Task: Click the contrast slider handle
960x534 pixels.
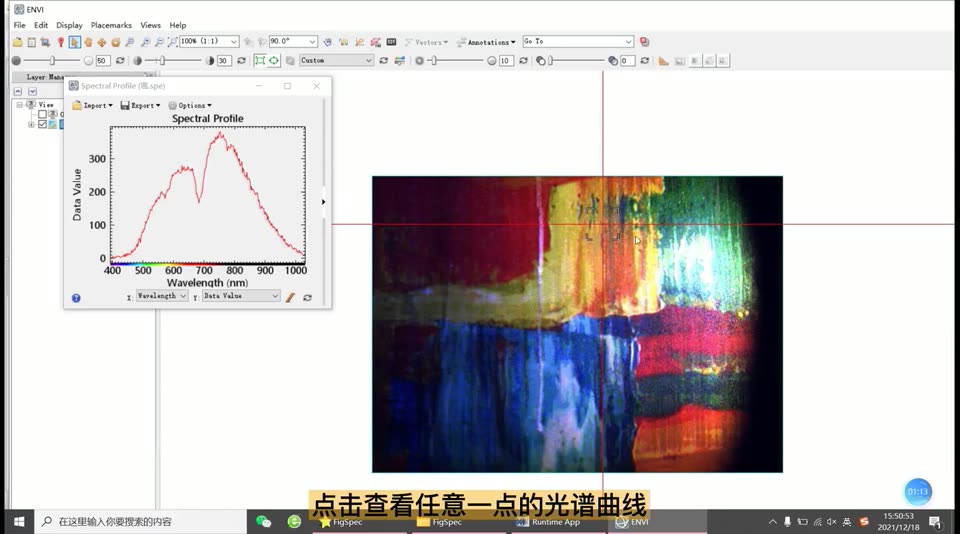Action: coord(162,61)
